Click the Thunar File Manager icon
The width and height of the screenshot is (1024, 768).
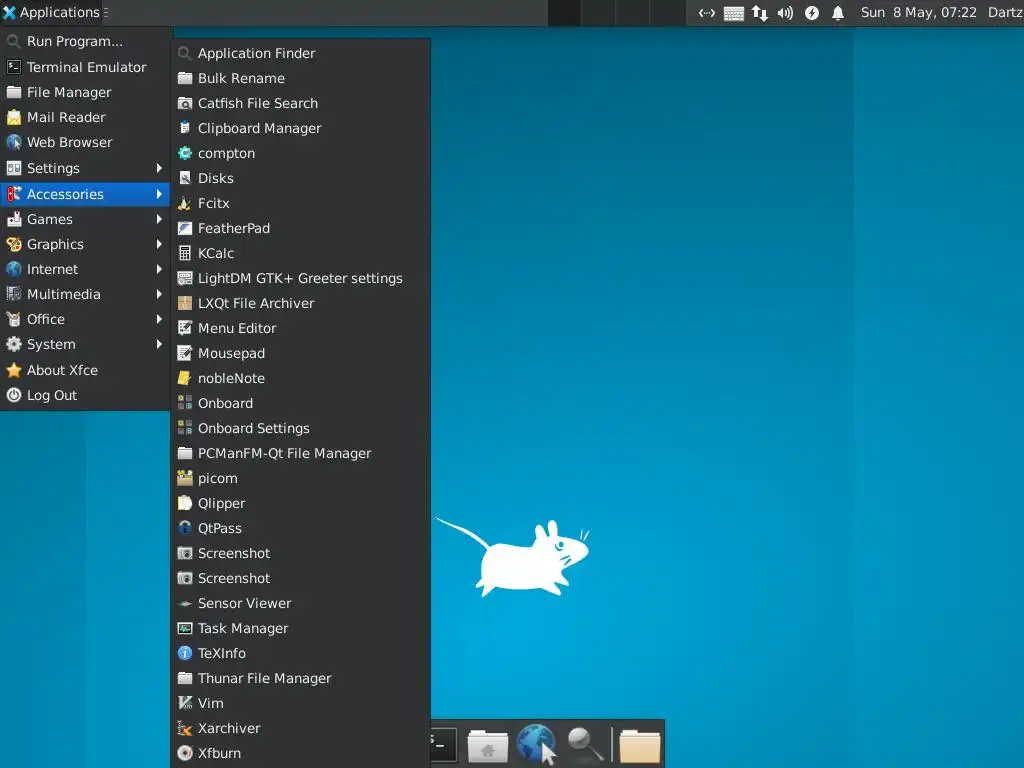[185, 679]
